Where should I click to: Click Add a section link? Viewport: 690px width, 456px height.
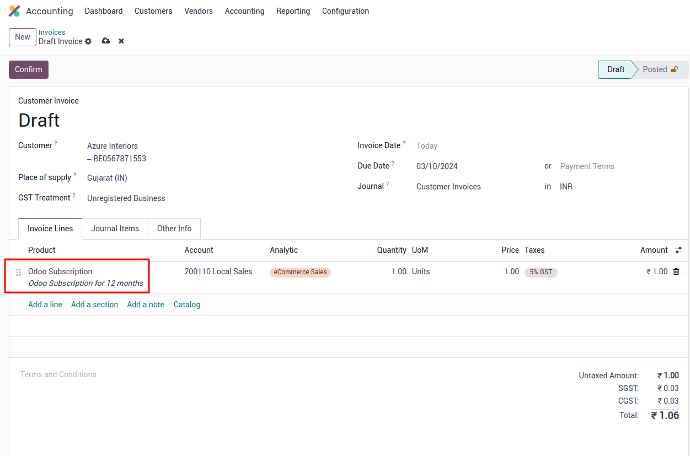coord(95,305)
